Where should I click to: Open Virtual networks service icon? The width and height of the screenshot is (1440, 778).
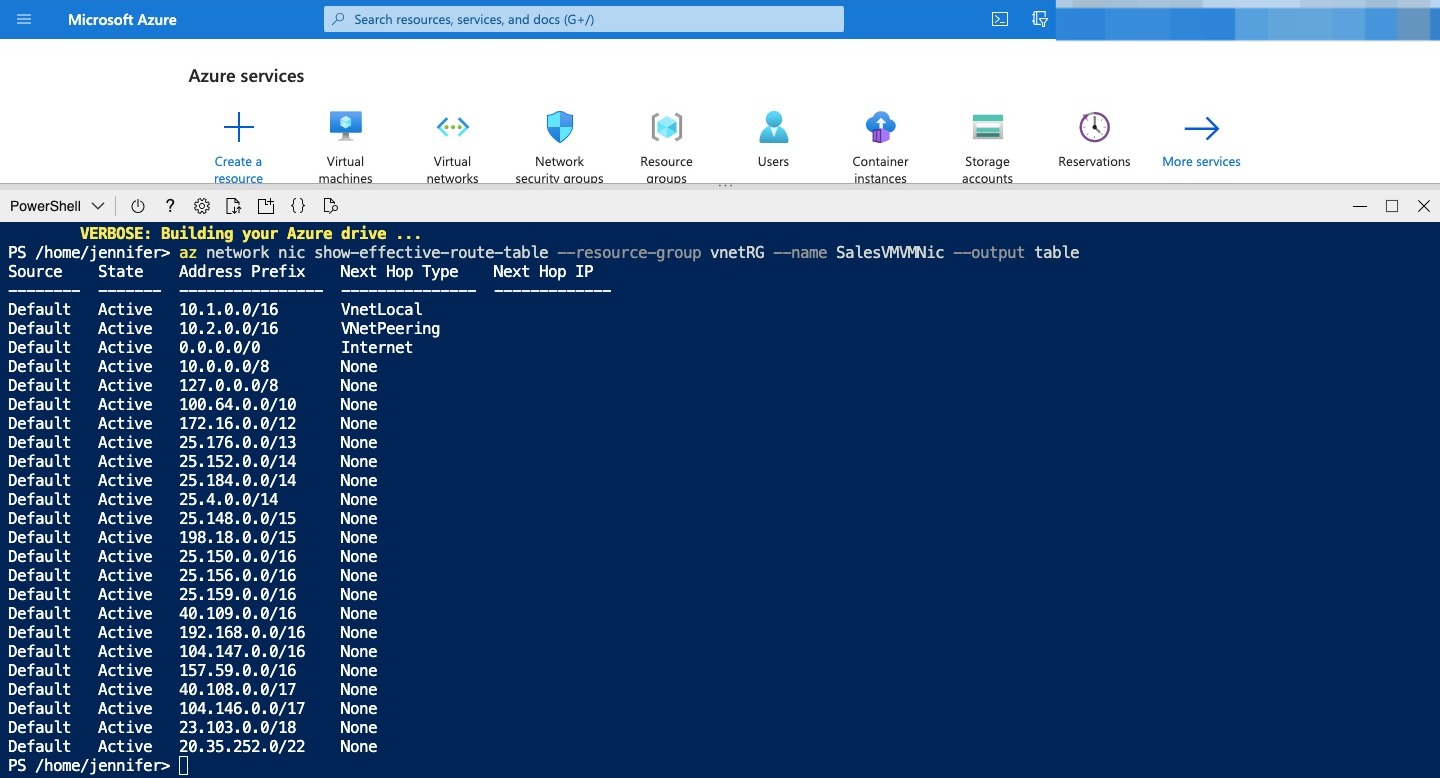pyautogui.click(x=453, y=127)
